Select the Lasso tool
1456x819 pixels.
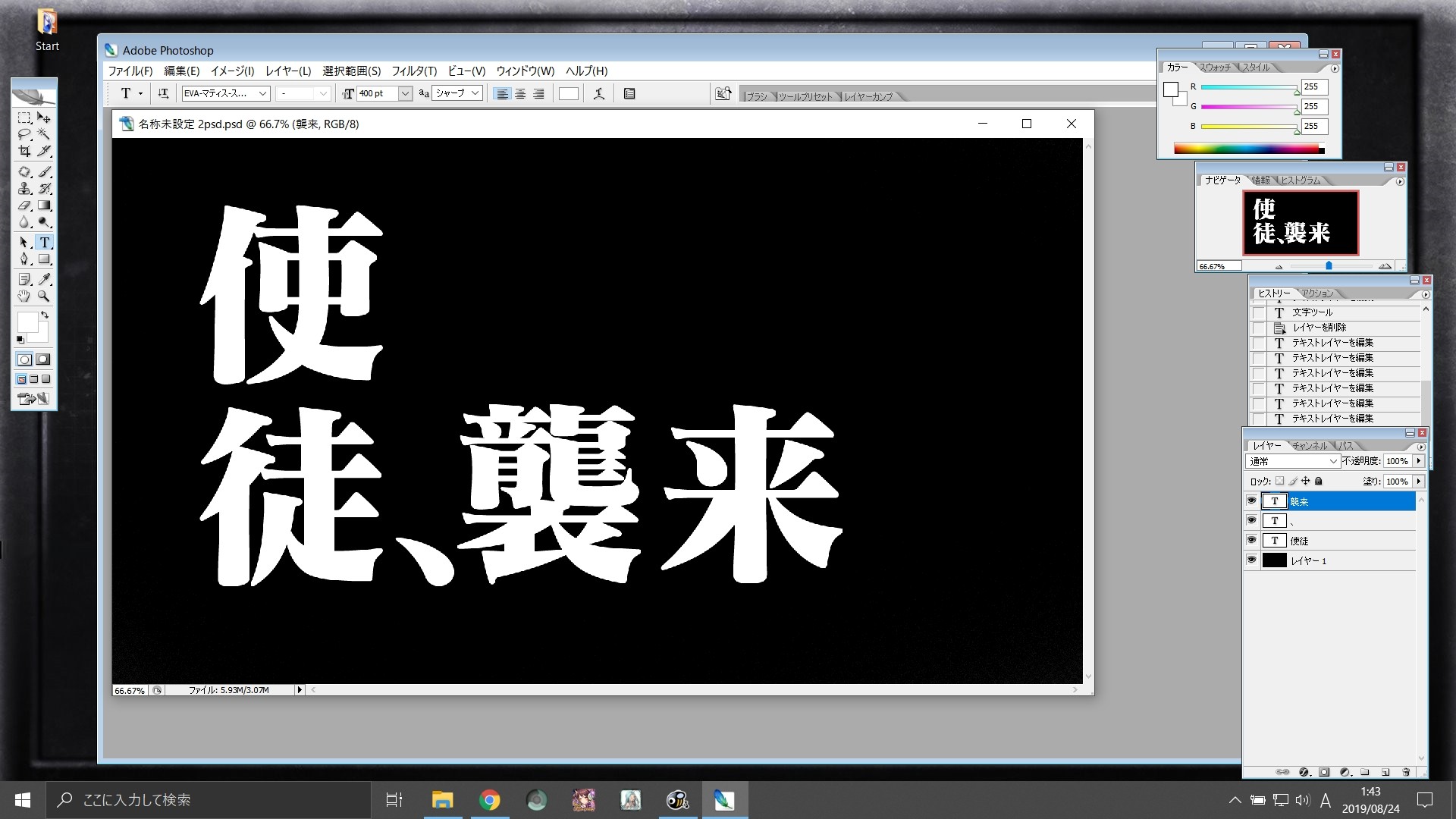[x=24, y=134]
